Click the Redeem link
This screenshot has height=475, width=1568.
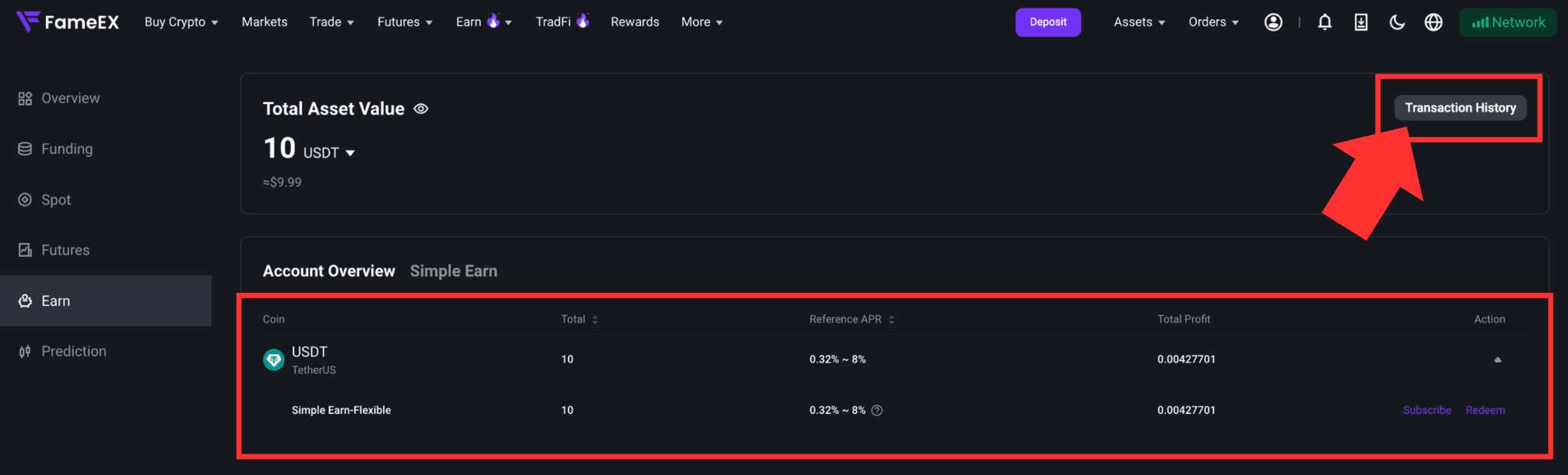(1485, 410)
